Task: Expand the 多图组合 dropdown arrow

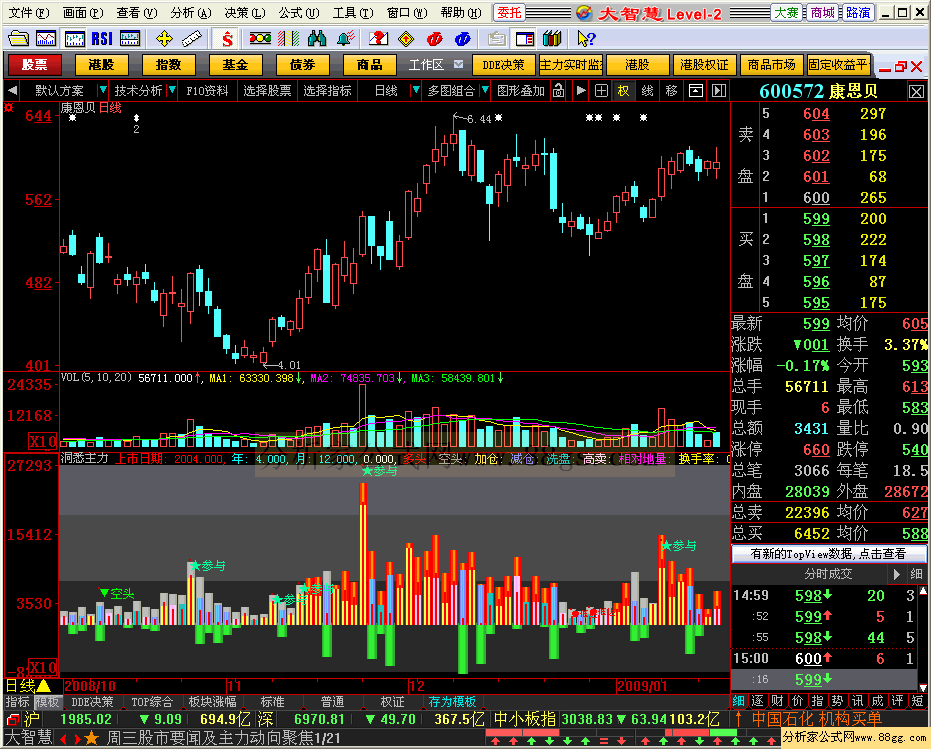Action: pos(485,91)
